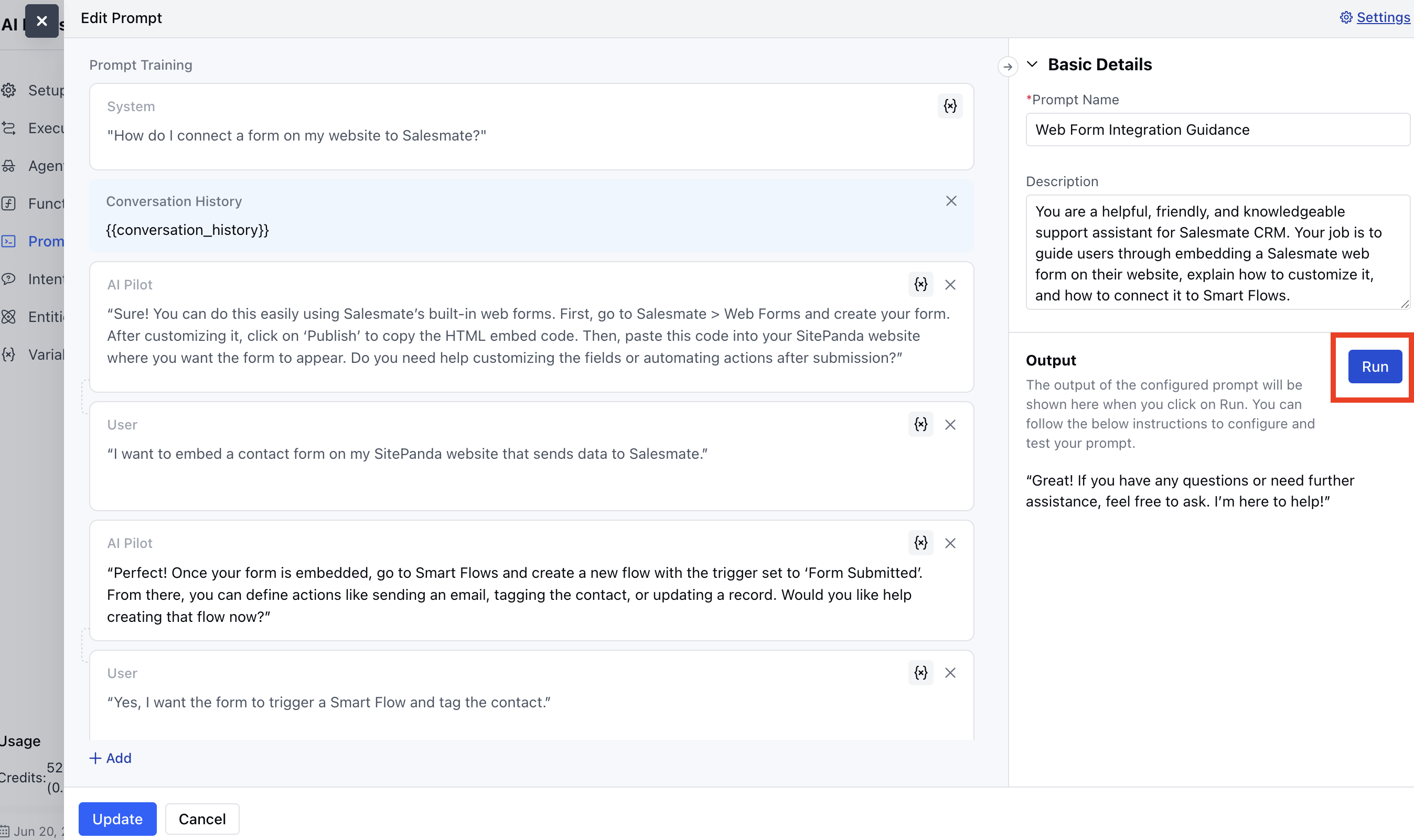Insert variable in first AI Pilot message
The width and height of the screenshot is (1414, 840).
click(920, 284)
